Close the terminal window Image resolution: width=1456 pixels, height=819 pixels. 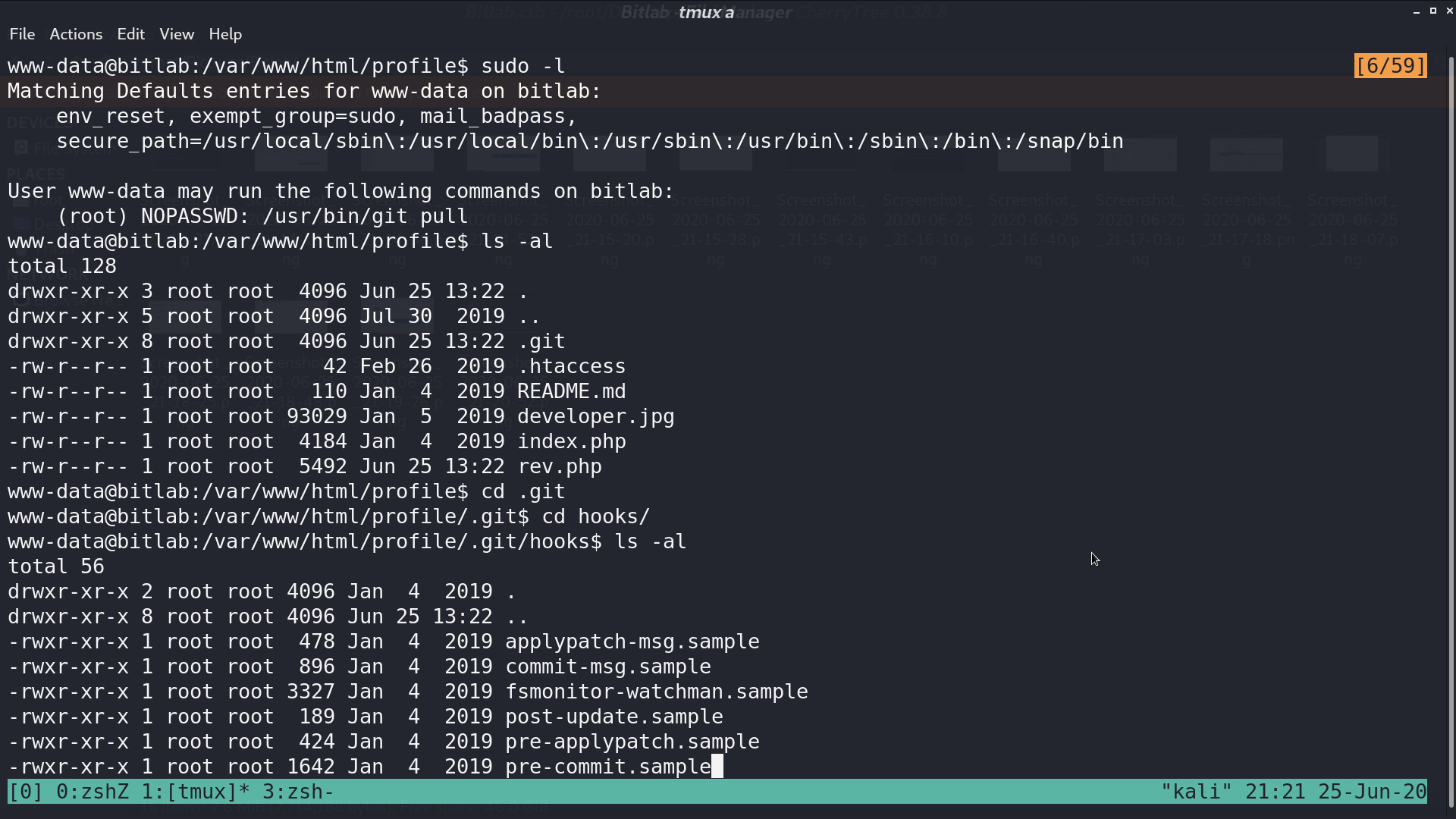(x=1449, y=11)
